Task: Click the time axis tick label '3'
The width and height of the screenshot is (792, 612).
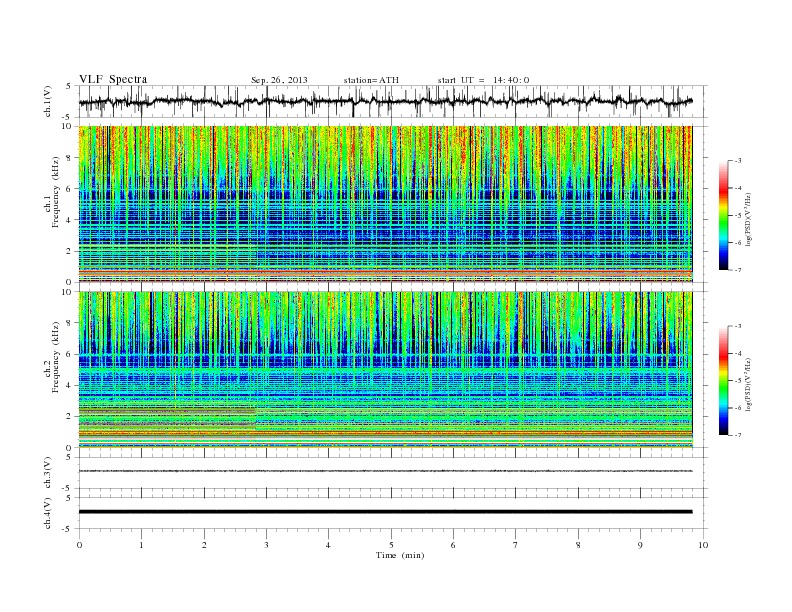Action: click(266, 545)
